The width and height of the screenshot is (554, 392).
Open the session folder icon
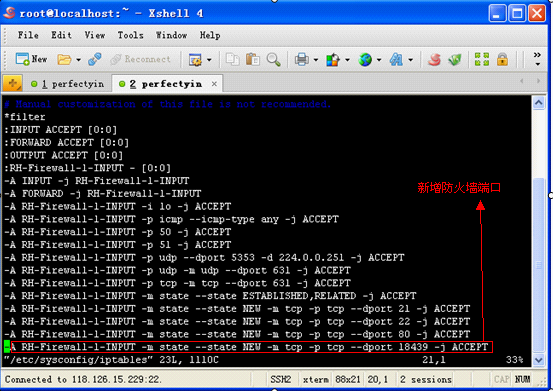64,59
